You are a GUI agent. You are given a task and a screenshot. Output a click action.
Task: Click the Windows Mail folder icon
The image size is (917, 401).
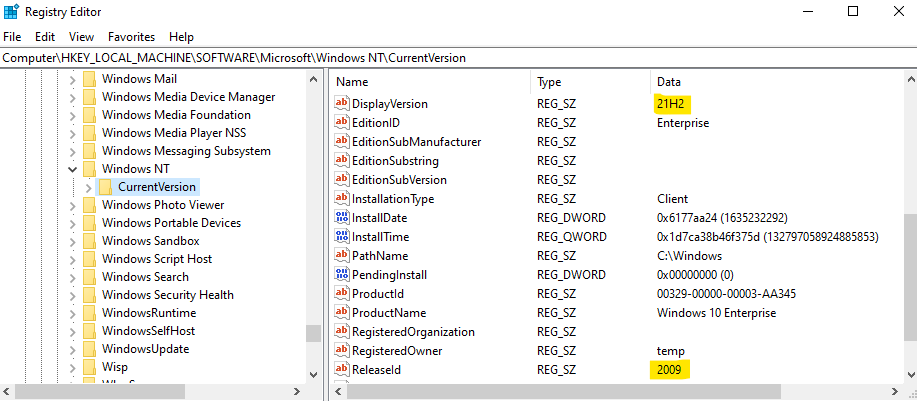tap(89, 79)
